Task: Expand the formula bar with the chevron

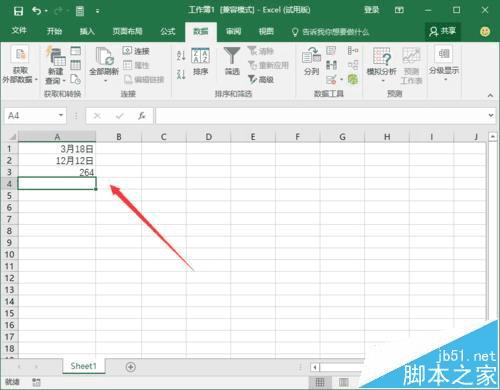Action: [491, 115]
